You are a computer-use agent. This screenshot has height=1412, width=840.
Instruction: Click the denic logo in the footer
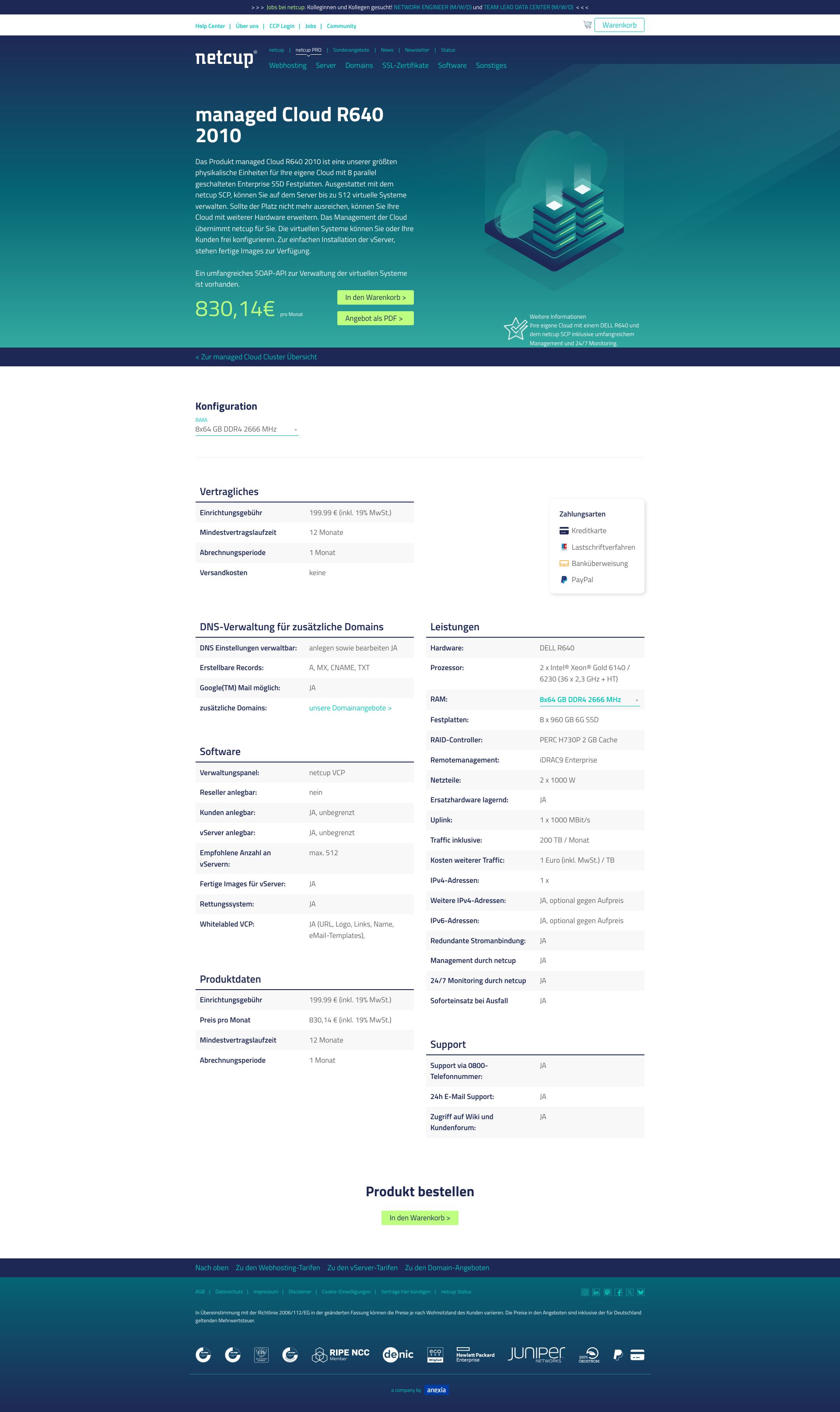(x=398, y=1355)
